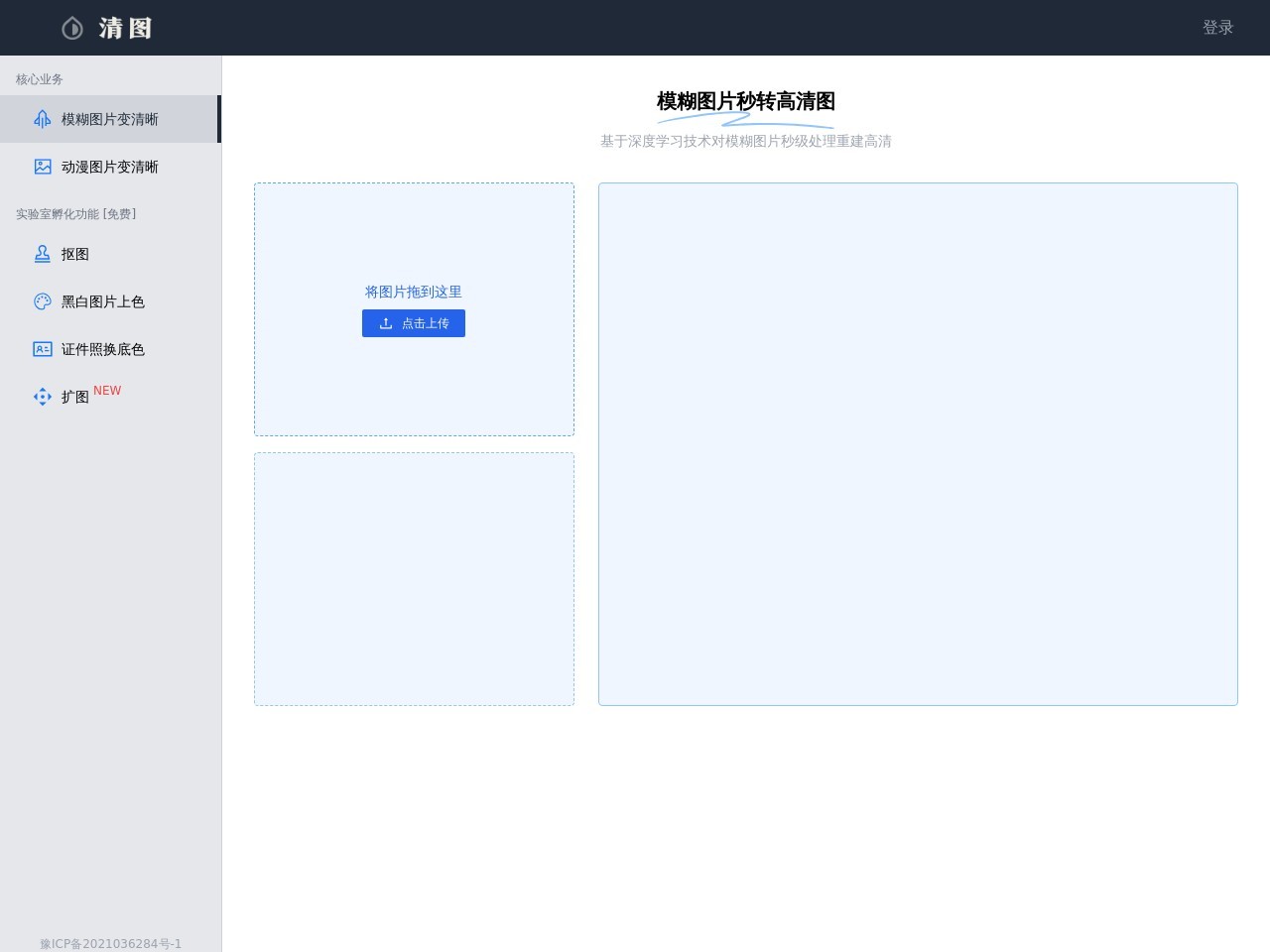Open the 抠图 tool
Viewport: 1270px width, 952px height.
point(110,254)
